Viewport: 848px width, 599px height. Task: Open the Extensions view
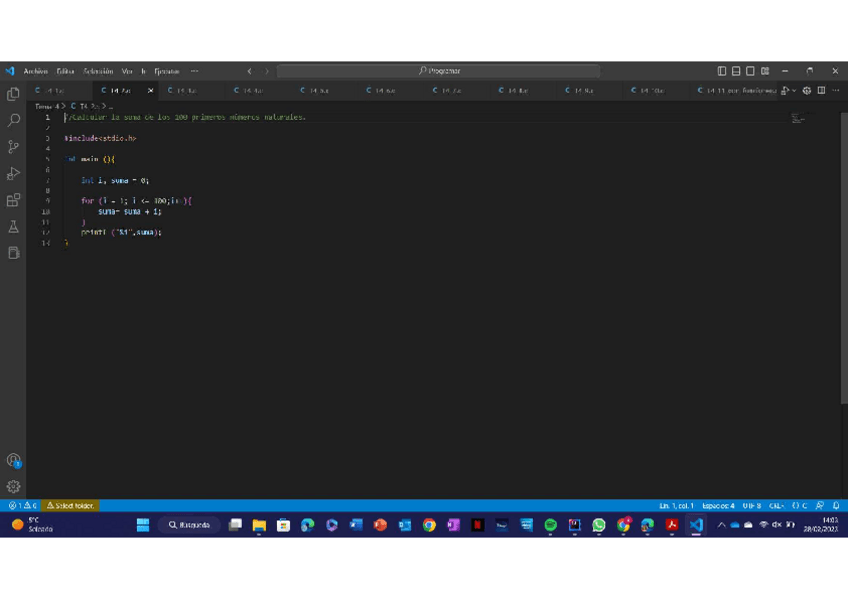tap(13, 200)
